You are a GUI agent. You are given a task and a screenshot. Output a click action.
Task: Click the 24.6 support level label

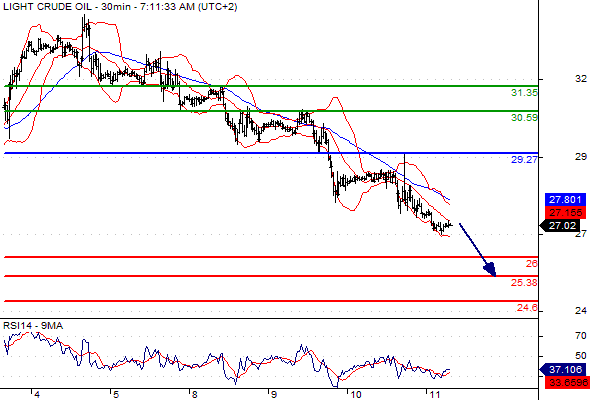click(527, 308)
